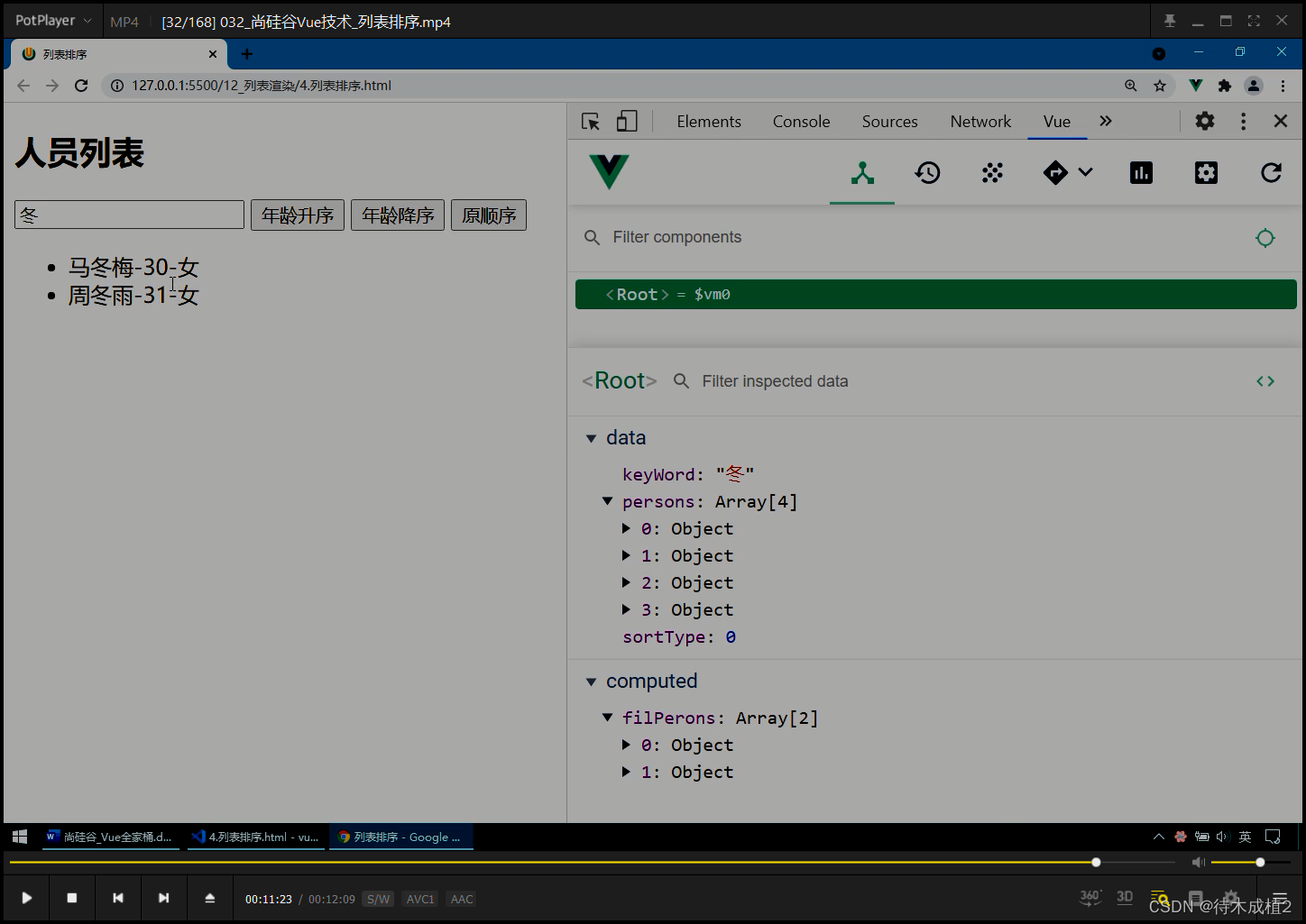Switch to the Elements tab

coord(709,122)
